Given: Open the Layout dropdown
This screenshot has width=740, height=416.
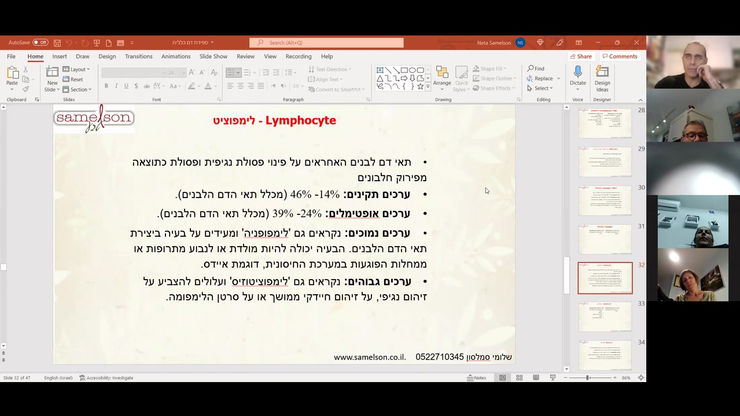Looking at the screenshot, I should pos(76,69).
